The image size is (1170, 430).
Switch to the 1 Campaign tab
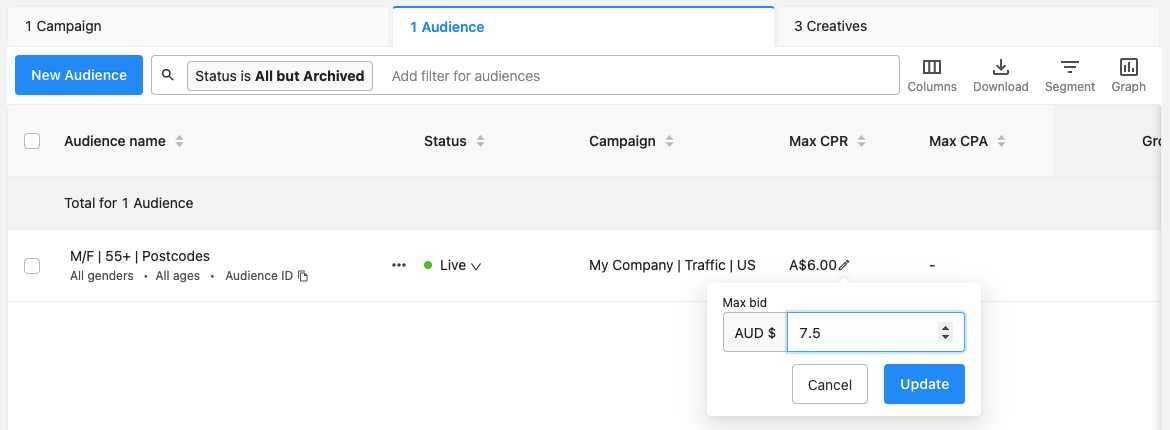point(200,26)
